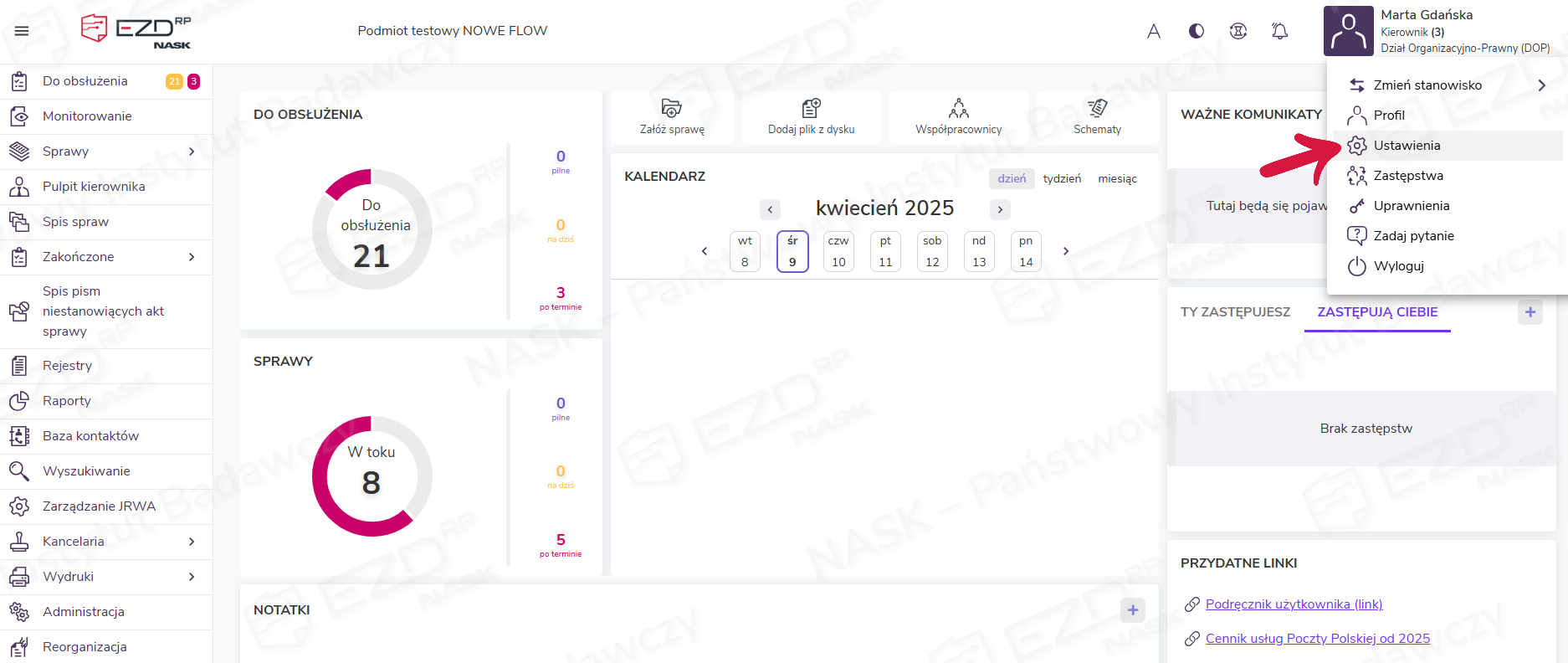This screenshot has width=1568, height=663.
Task: Click the add note plus button
Action: coord(1132,610)
